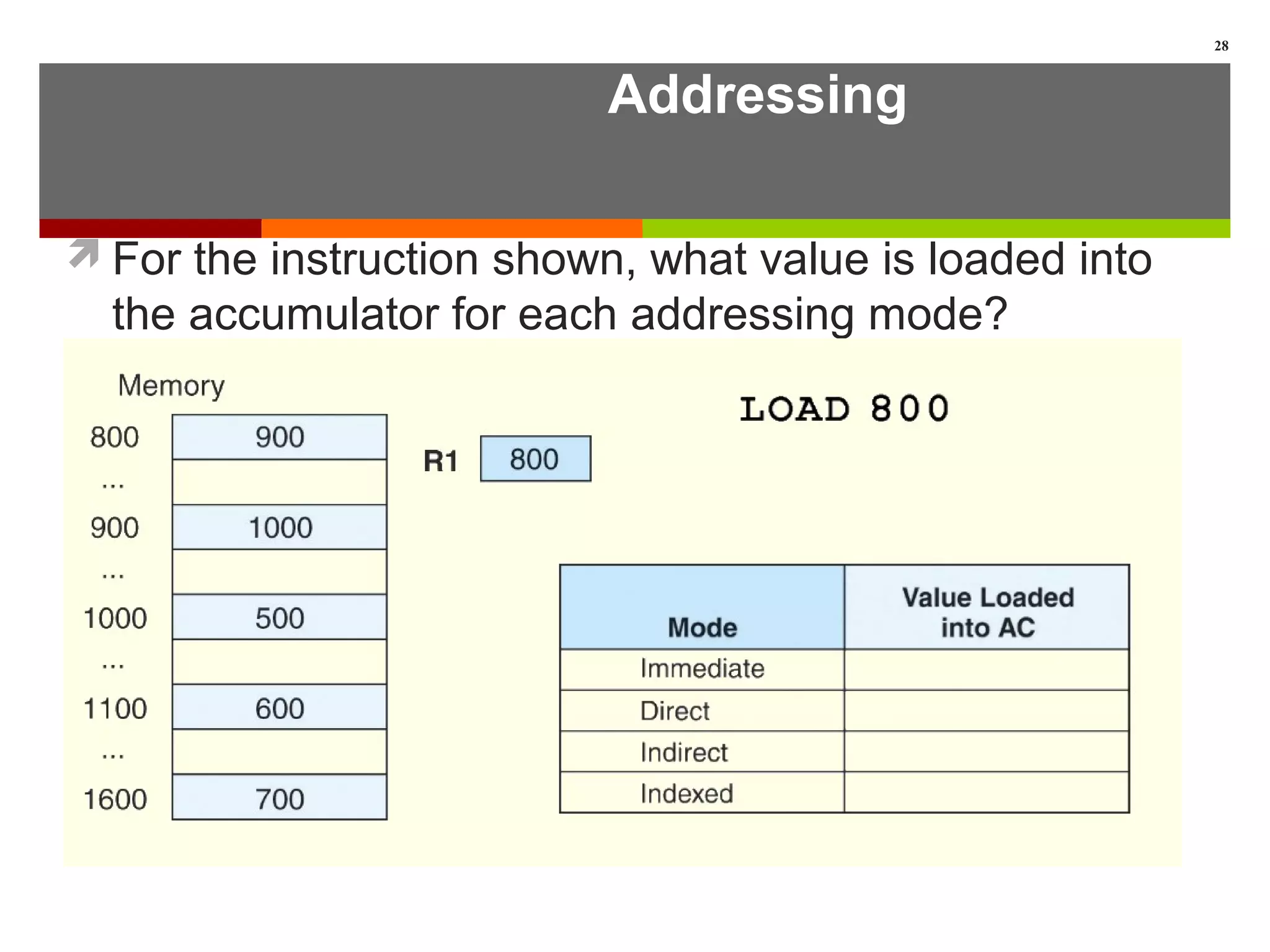
Task: Click the green stripe segment
Action: pos(936,228)
